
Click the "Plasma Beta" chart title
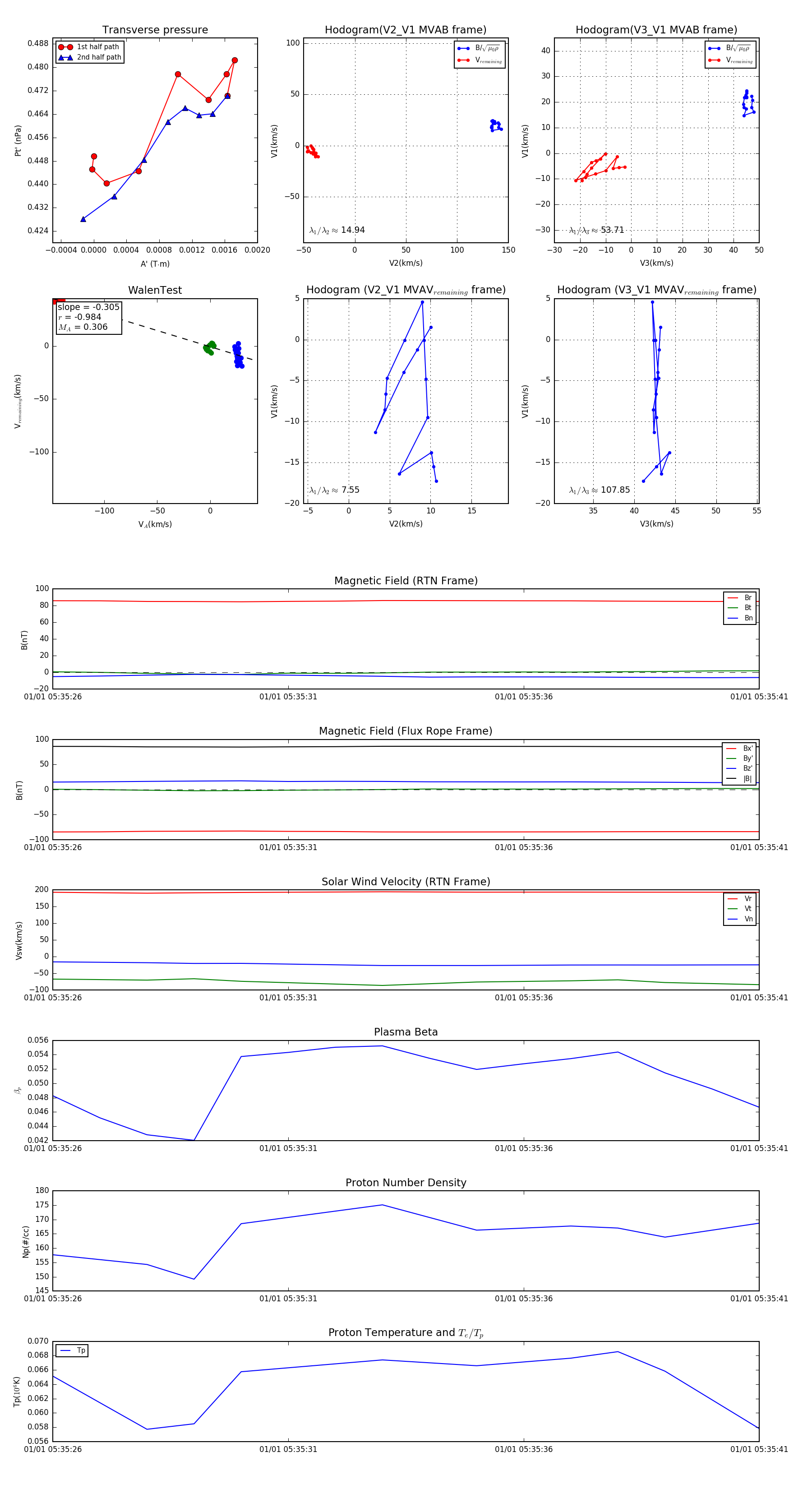point(406,1032)
